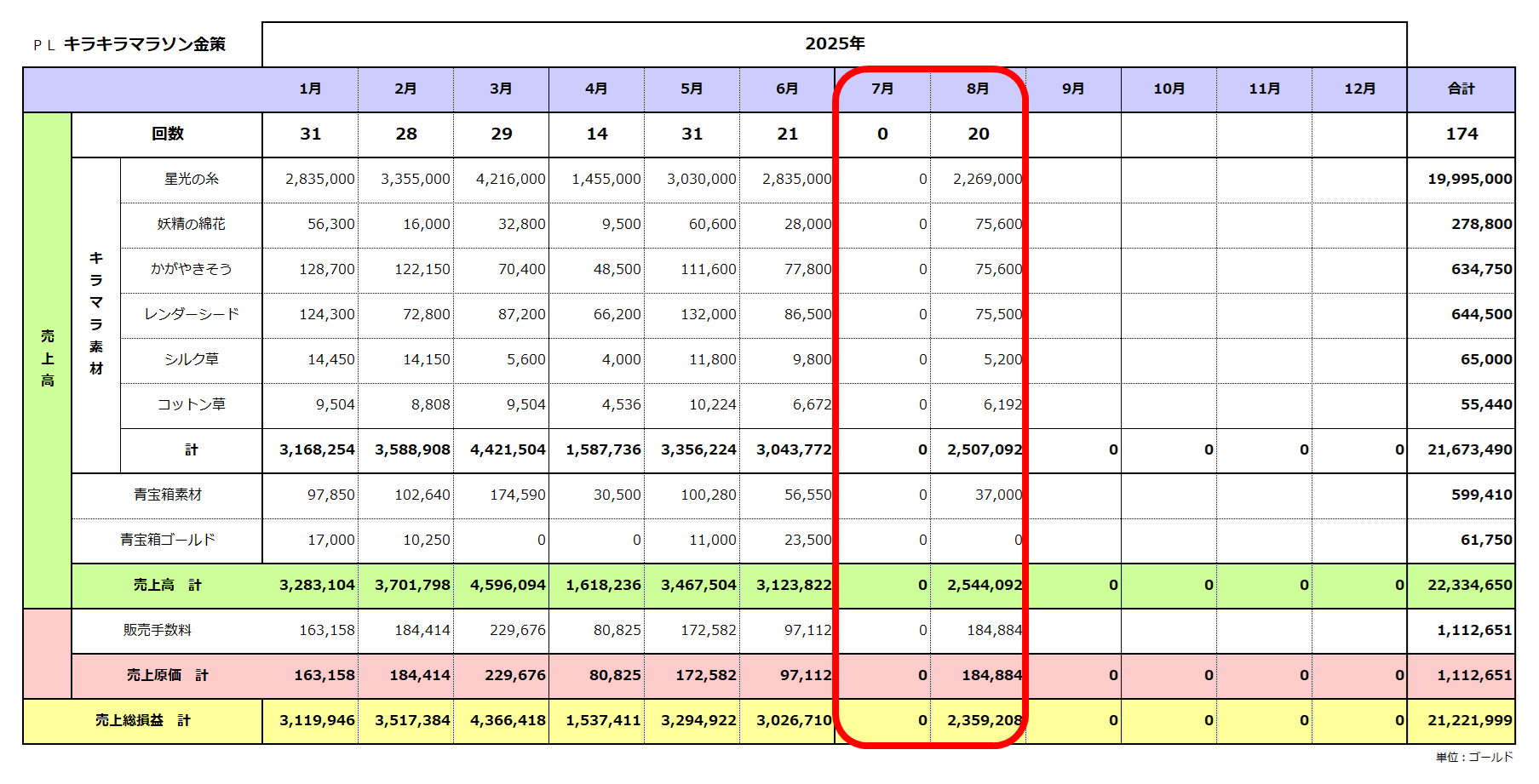Click the 2025年 title cell
This screenshot has height=784, width=1539.
[834, 44]
